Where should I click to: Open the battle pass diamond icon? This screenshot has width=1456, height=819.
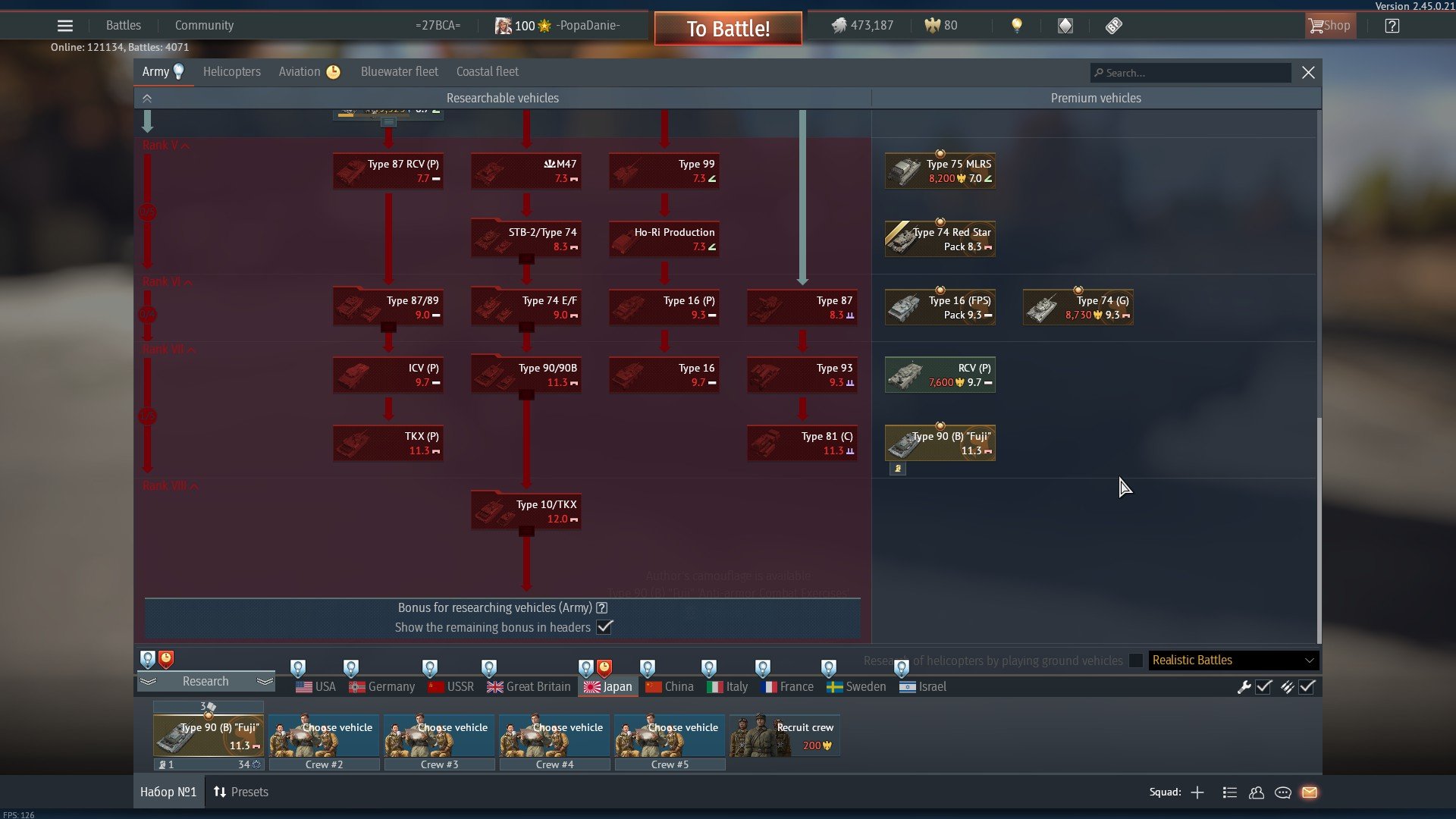[x=1065, y=26]
